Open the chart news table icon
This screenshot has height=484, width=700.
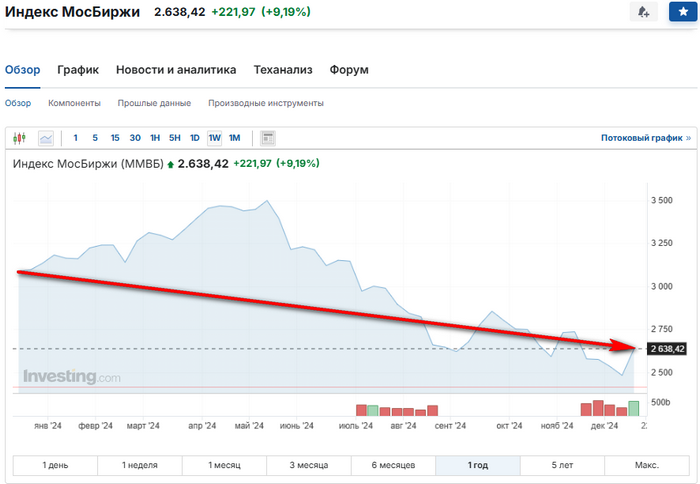point(268,138)
